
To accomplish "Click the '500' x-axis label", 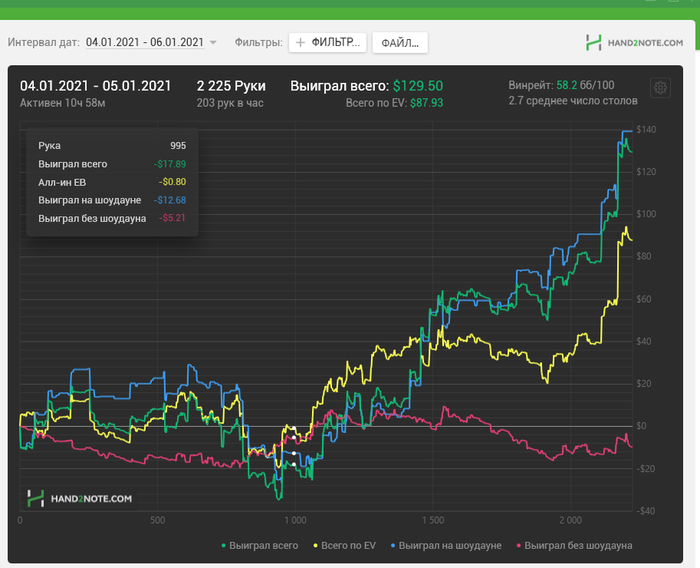I will coord(158,520).
